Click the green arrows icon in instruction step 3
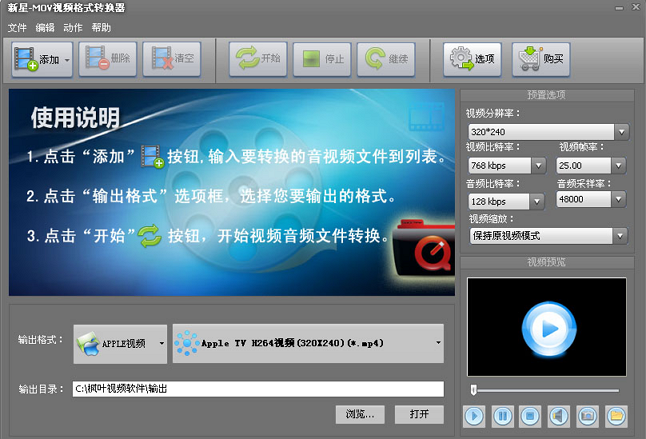 coord(150,236)
